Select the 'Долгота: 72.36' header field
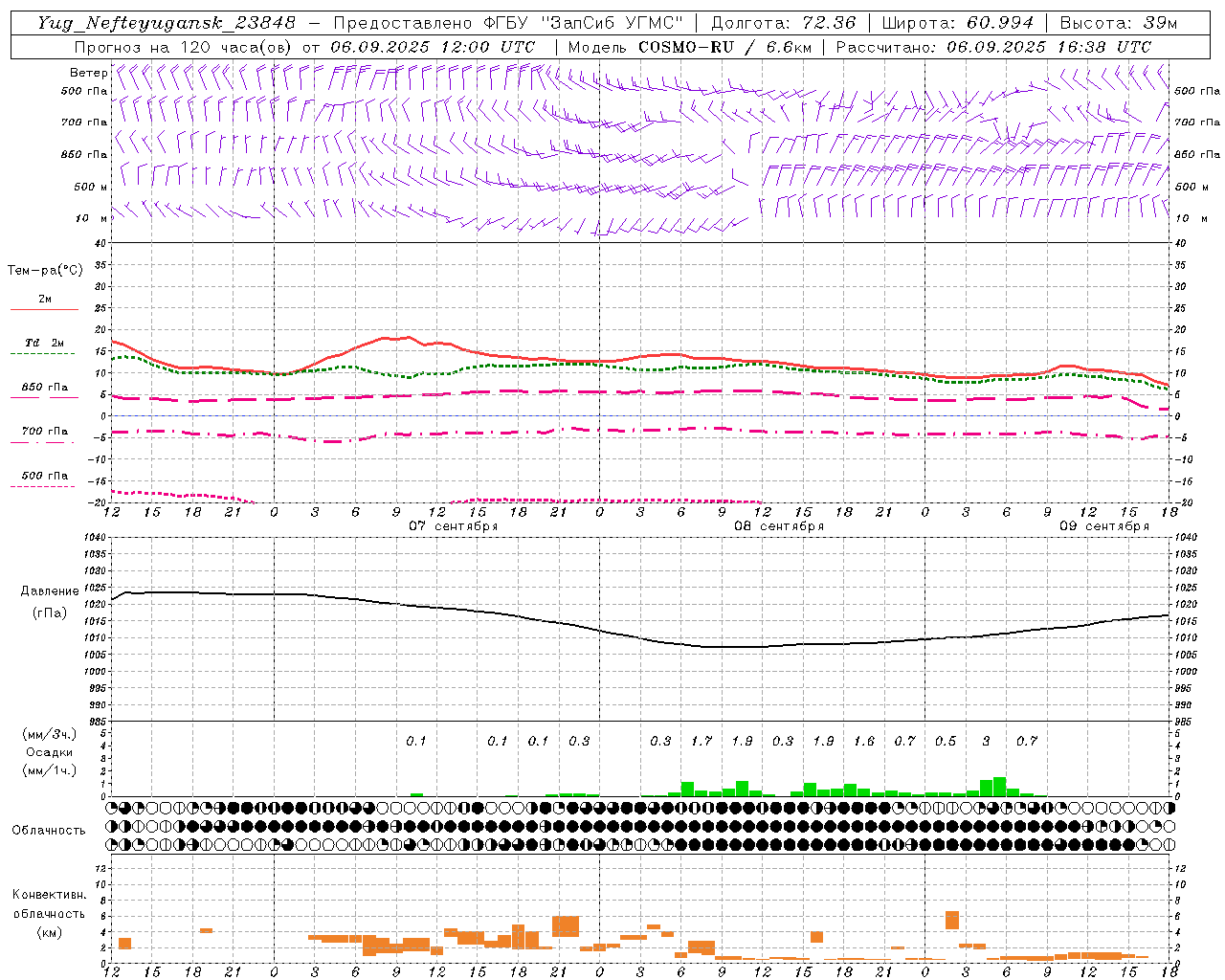The height and width of the screenshot is (980, 1225). (x=783, y=23)
